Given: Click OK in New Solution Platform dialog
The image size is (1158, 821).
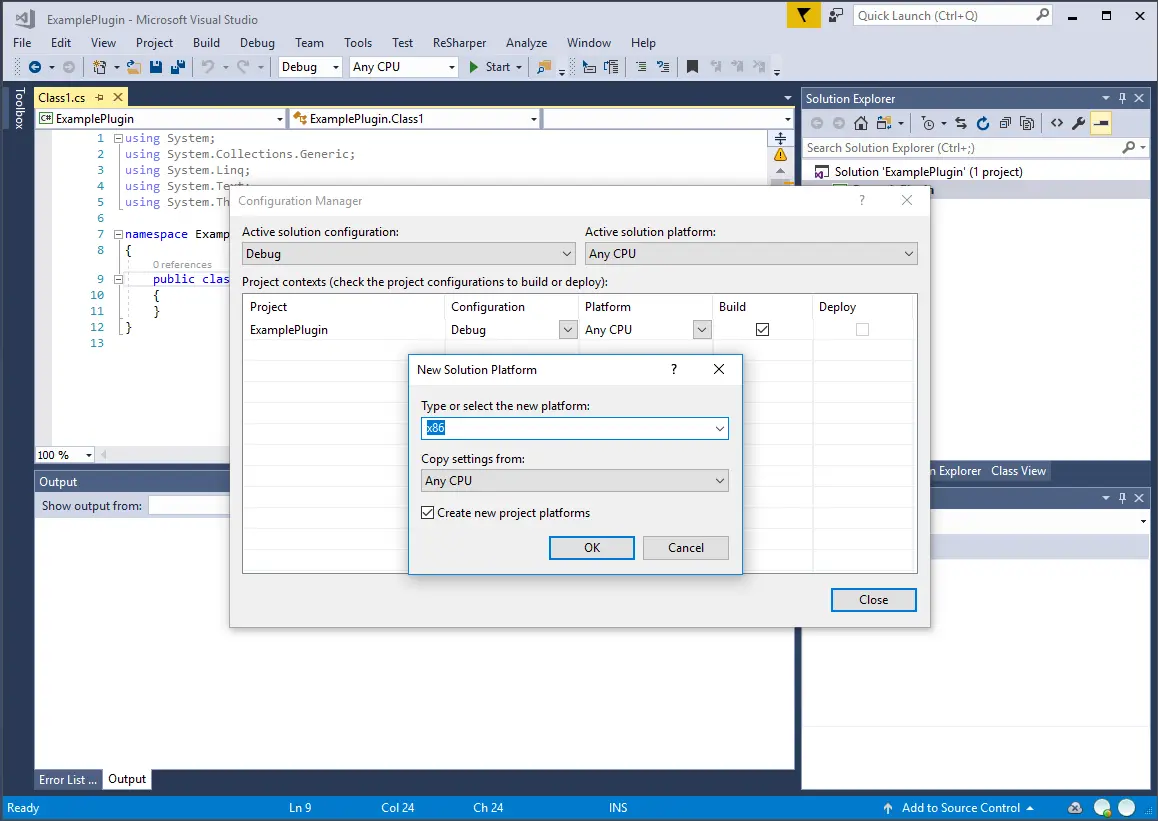Looking at the screenshot, I should pyautogui.click(x=592, y=548).
